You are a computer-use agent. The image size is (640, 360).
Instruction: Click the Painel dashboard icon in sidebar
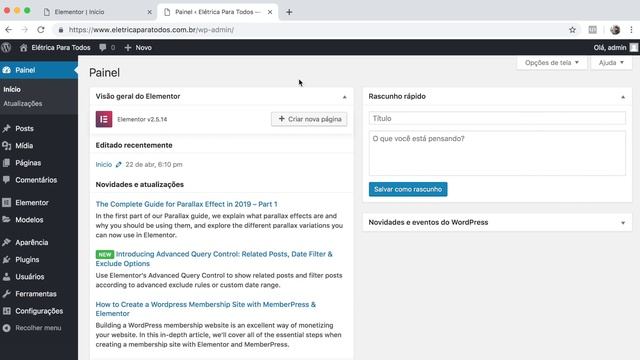pyautogui.click(x=7, y=70)
